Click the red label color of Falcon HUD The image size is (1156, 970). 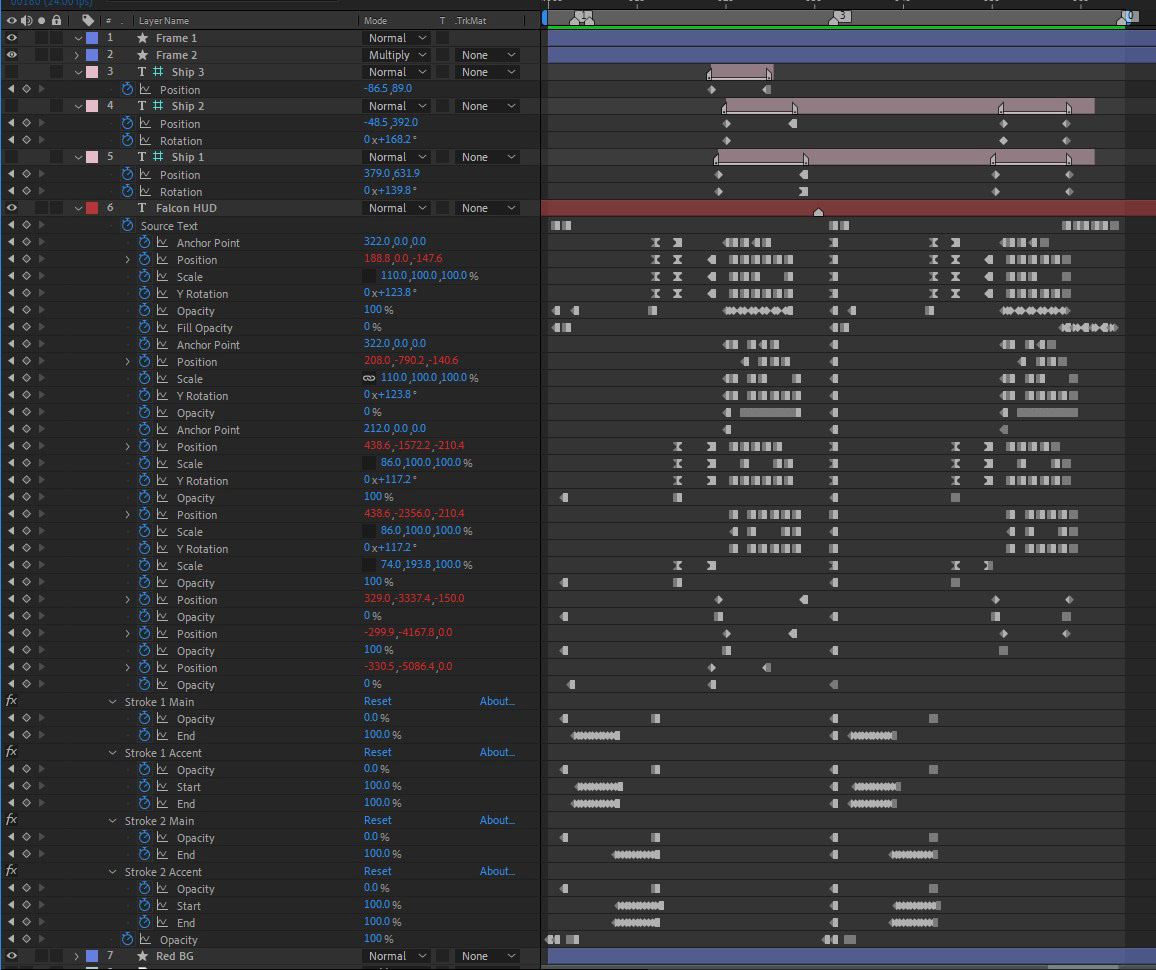click(x=92, y=208)
